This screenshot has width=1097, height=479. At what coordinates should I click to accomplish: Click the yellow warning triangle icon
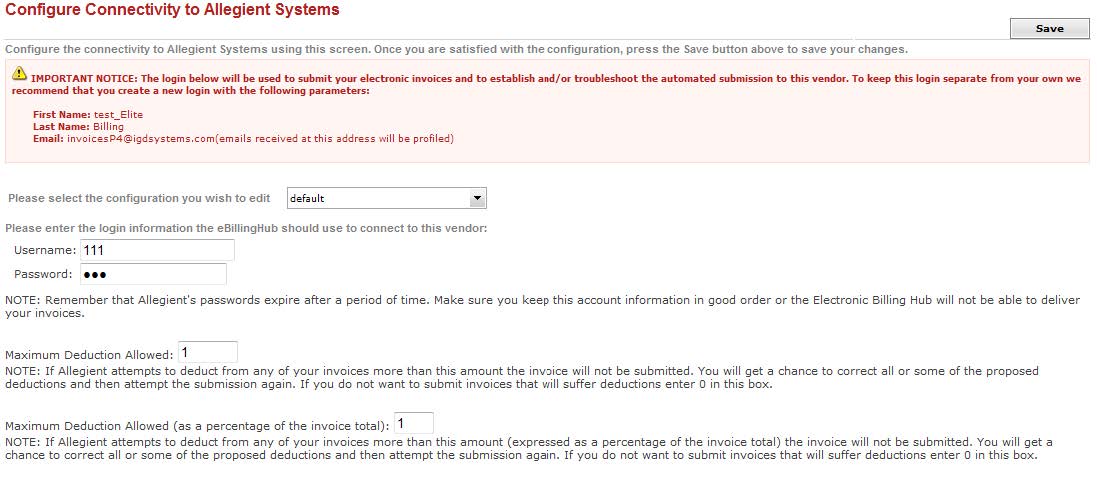[20, 73]
